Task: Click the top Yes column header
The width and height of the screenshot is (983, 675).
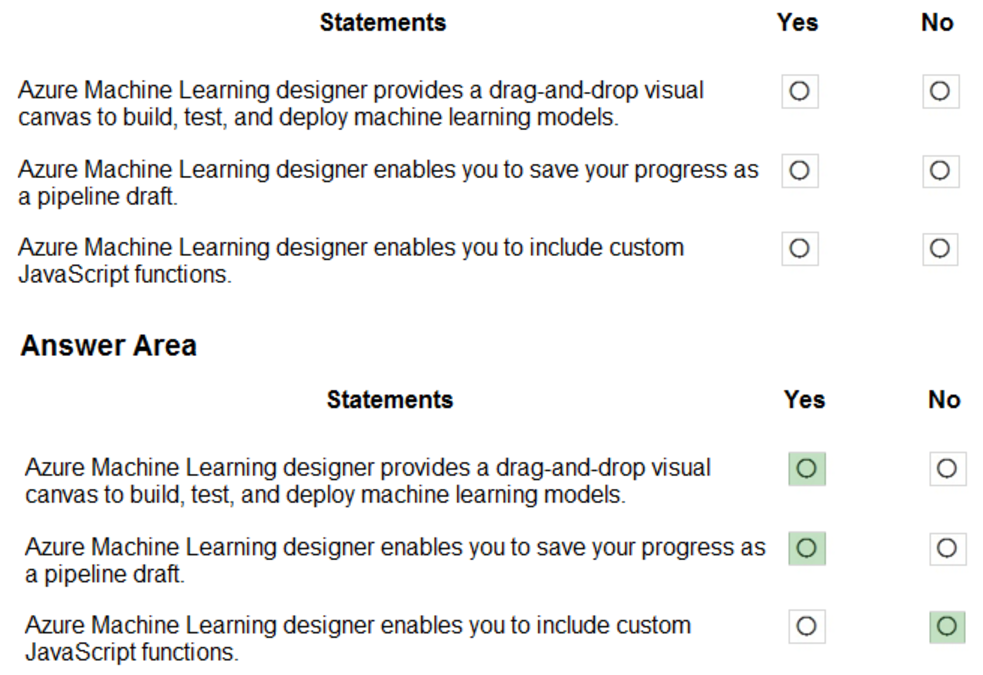Action: (x=797, y=22)
